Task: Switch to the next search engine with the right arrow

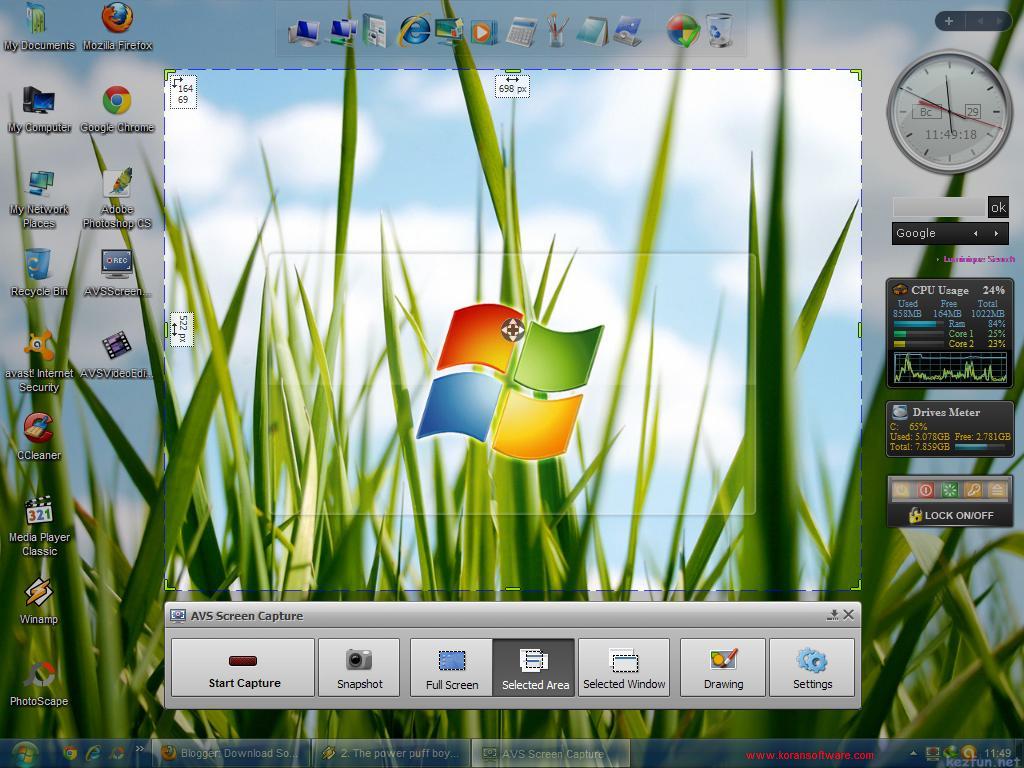Action: point(996,233)
